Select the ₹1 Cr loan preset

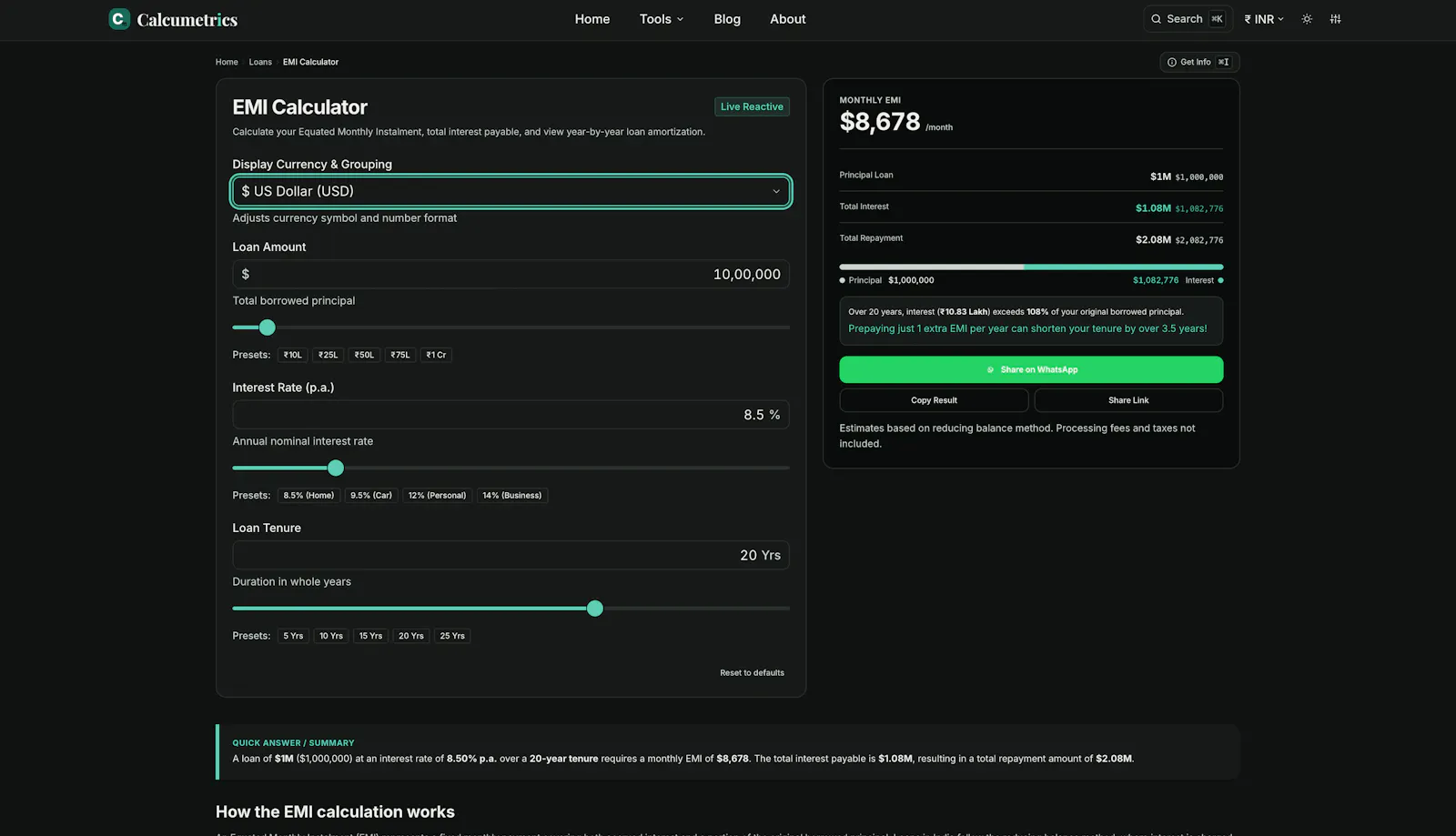(436, 355)
